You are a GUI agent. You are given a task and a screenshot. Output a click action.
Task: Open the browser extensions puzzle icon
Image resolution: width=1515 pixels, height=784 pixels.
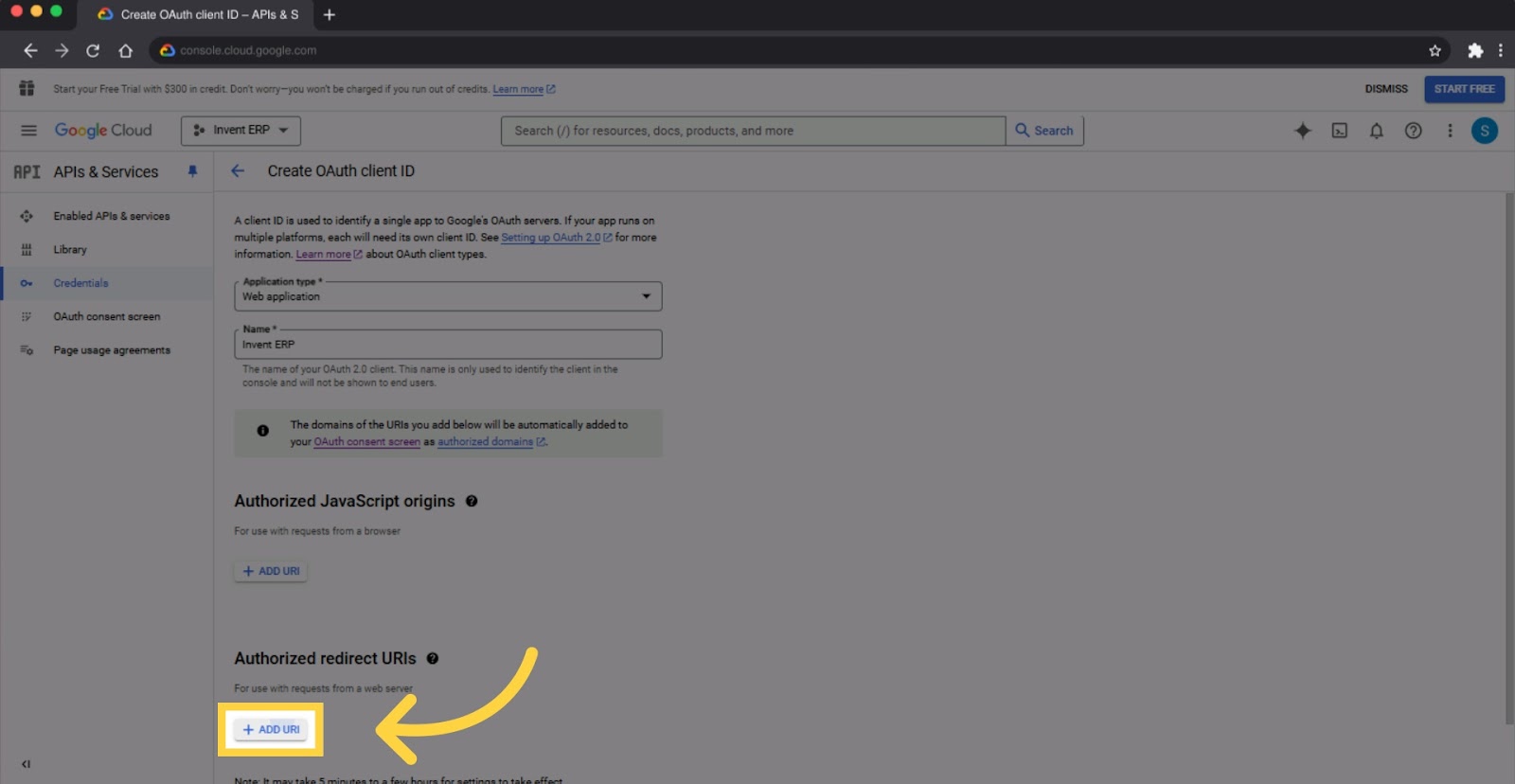(x=1475, y=50)
